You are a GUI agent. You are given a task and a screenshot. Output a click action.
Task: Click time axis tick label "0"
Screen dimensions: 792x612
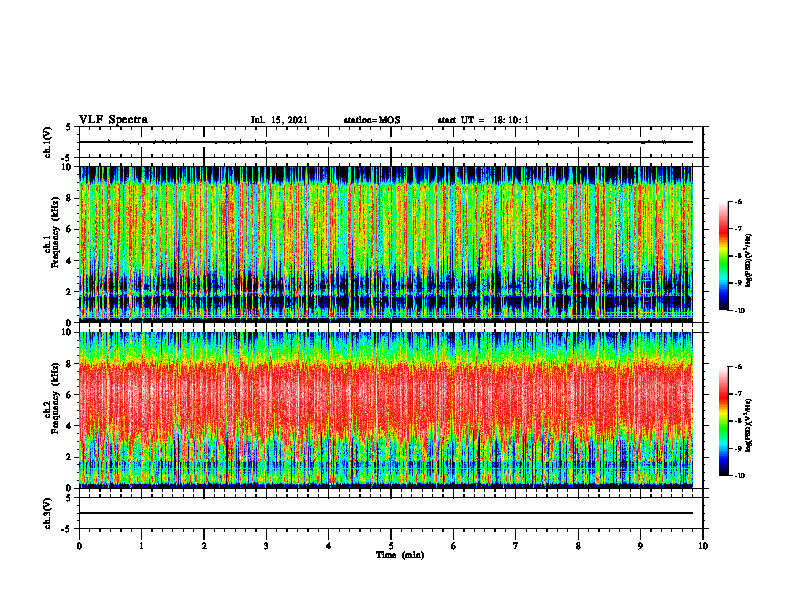79,546
